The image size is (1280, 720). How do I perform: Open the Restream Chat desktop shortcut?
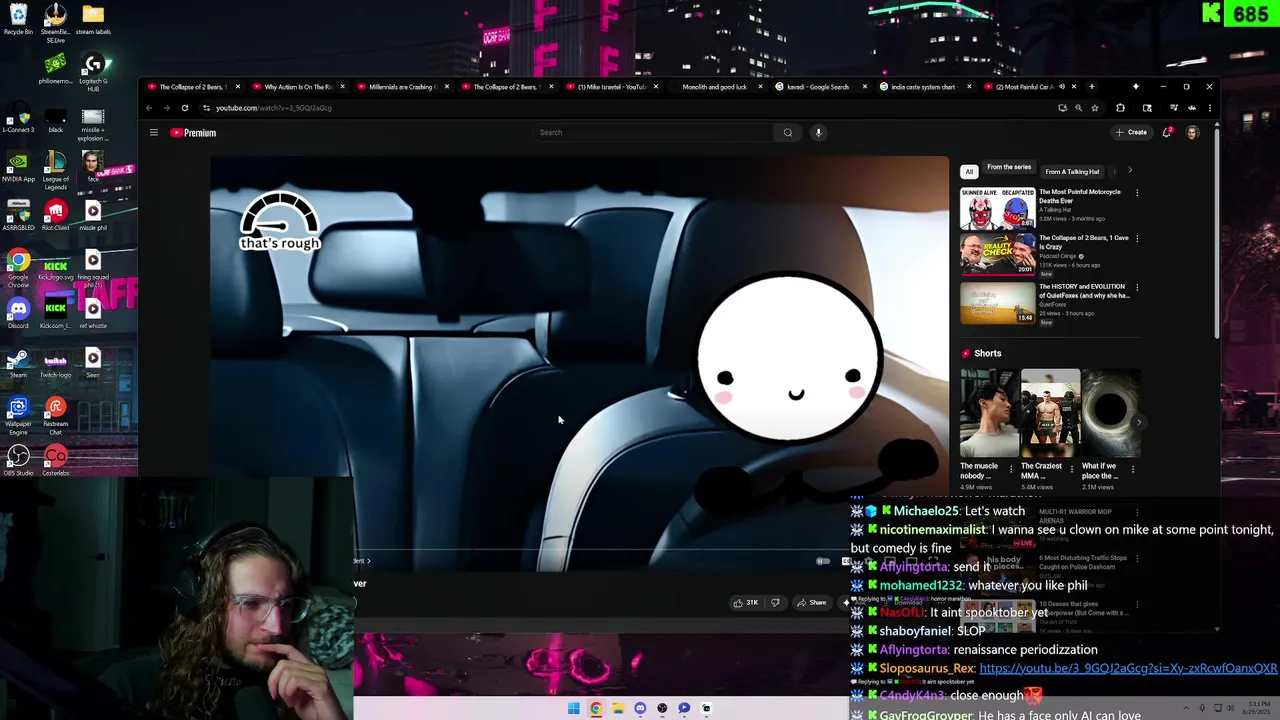(x=56, y=415)
